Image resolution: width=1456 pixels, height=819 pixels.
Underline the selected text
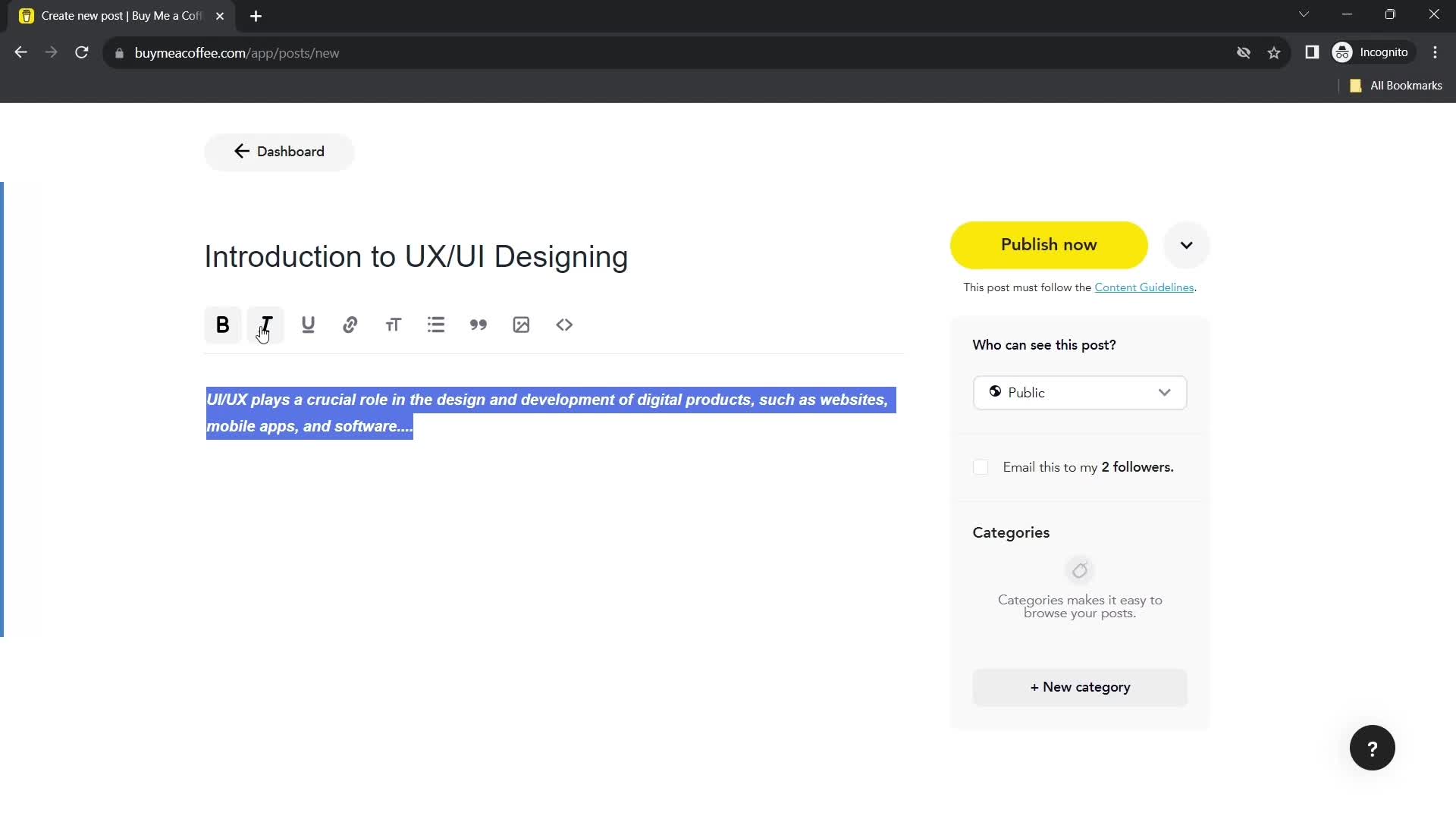[308, 324]
